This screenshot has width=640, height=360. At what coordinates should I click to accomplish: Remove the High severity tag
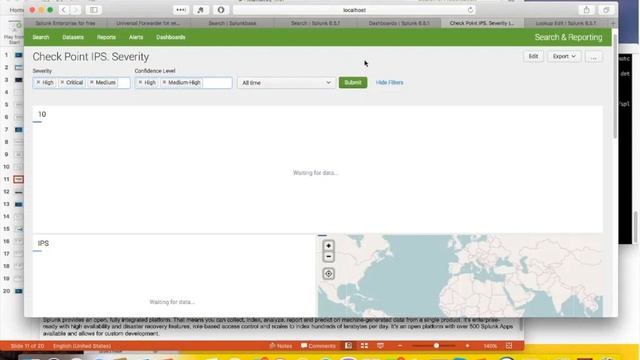point(38,82)
